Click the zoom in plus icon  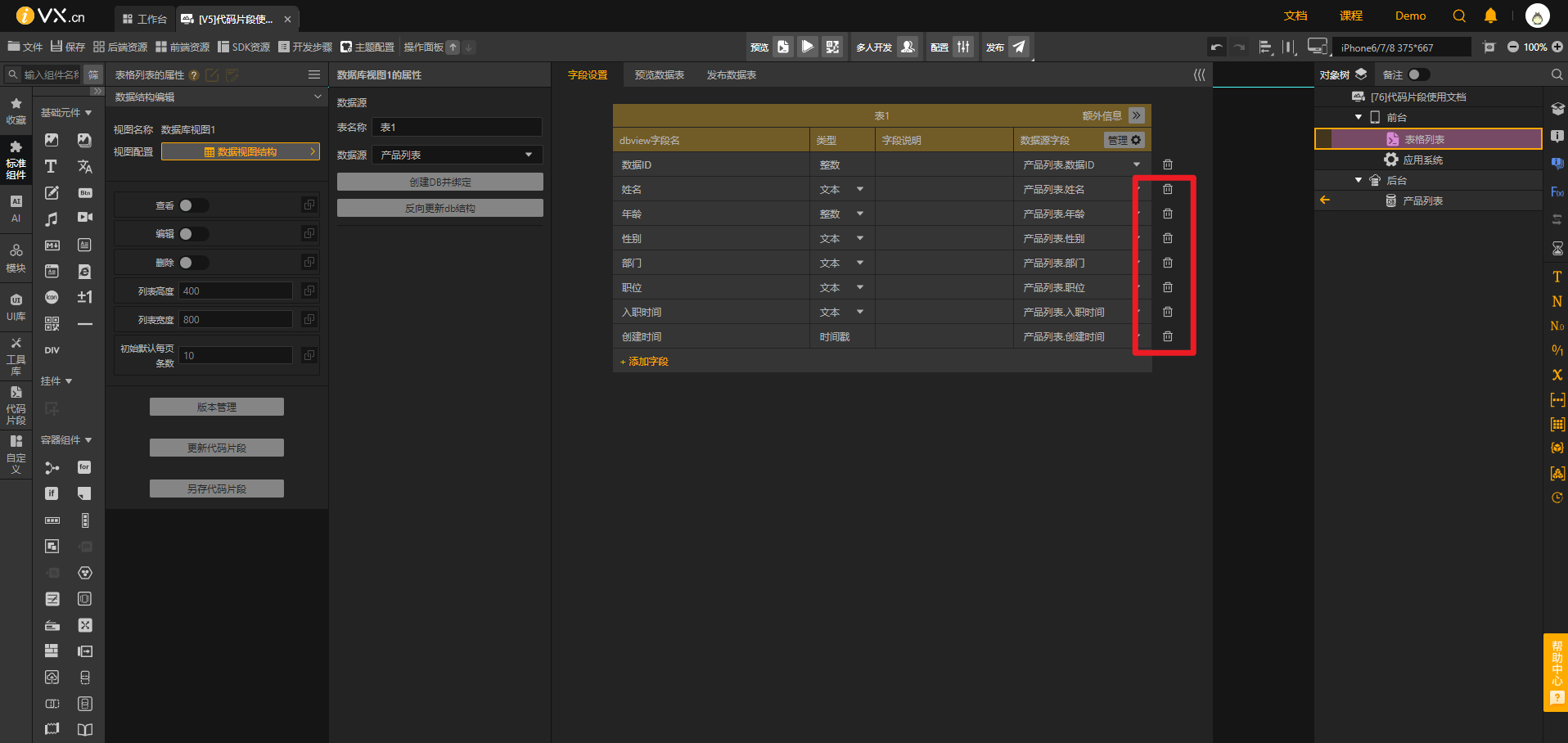pyautogui.click(x=1557, y=47)
